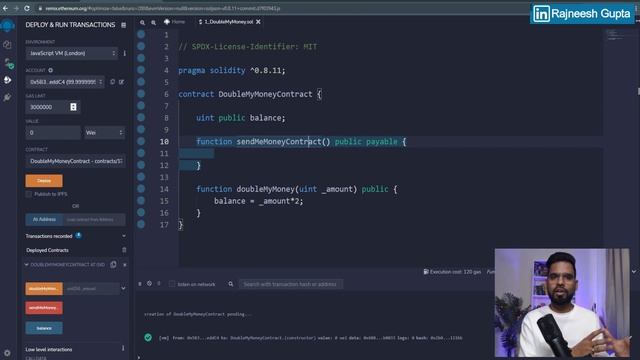The image size is (640, 360).
Task: Toggle breakpoint on line 15
Action: click(x=141, y=200)
